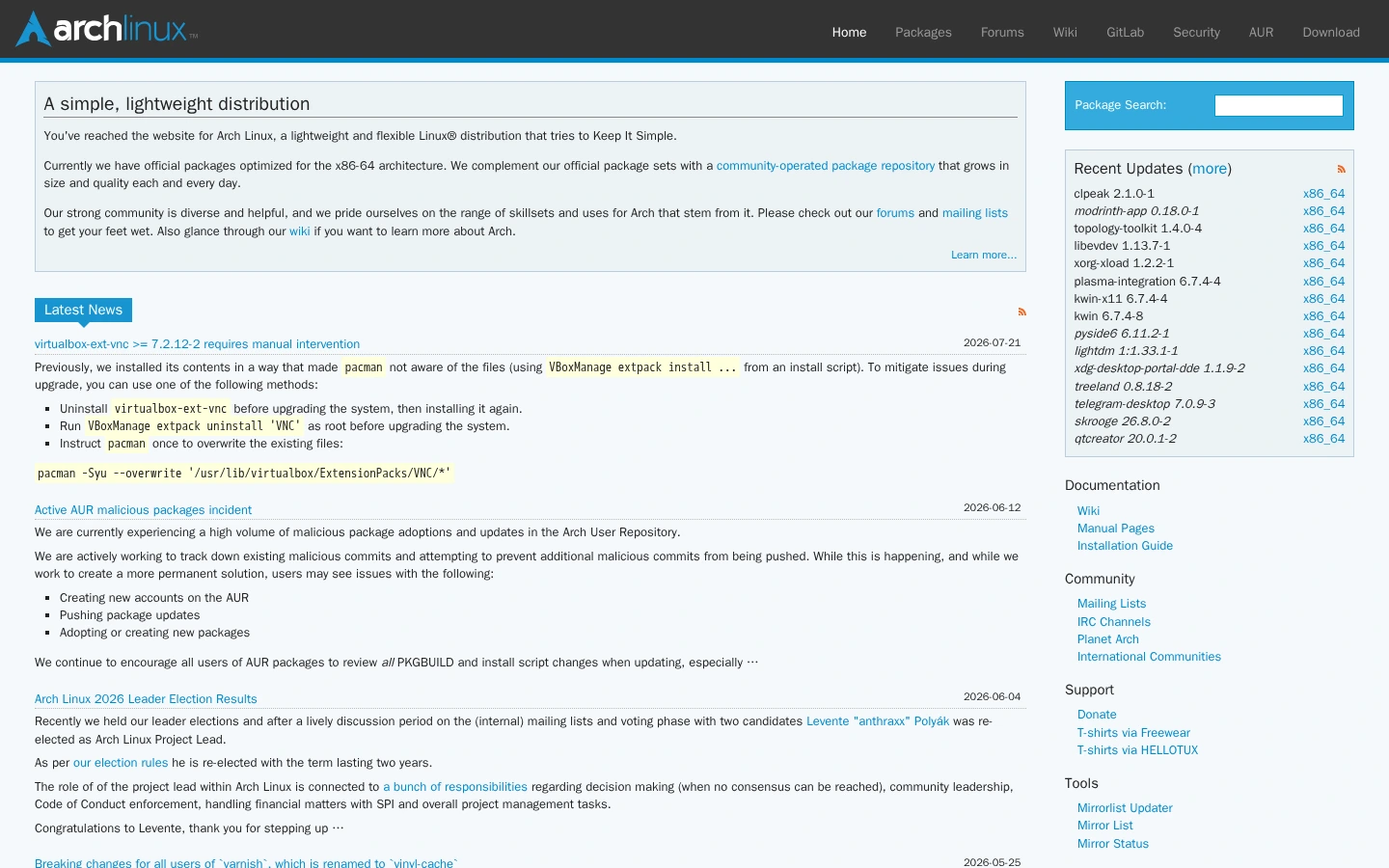Open the Mirror List link
The width and height of the screenshot is (1389, 868).
[1105, 826]
